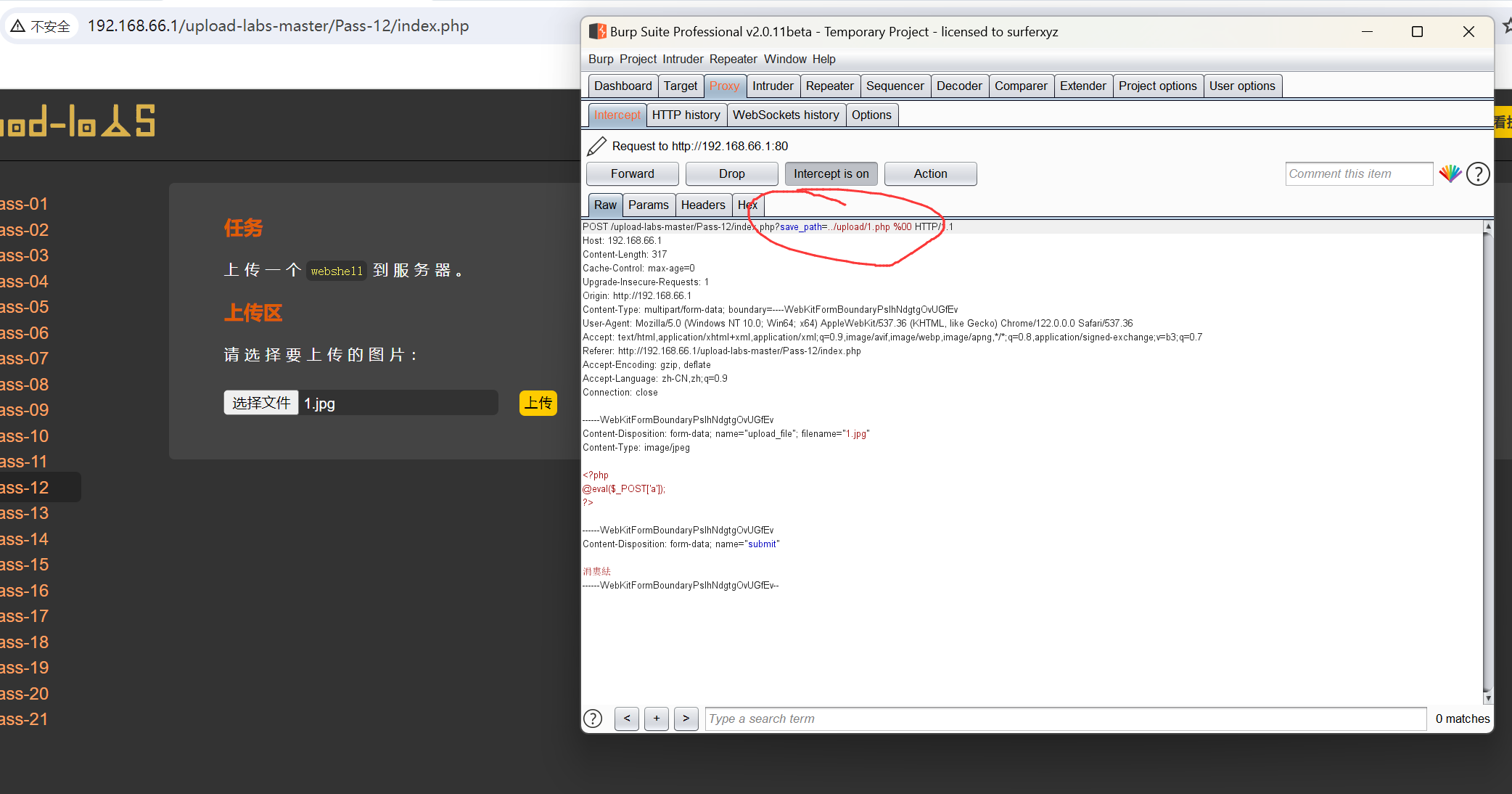Click the request editor scrollbar up arrow
The height and width of the screenshot is (794, 1512).
click(x=1488, y=226)
